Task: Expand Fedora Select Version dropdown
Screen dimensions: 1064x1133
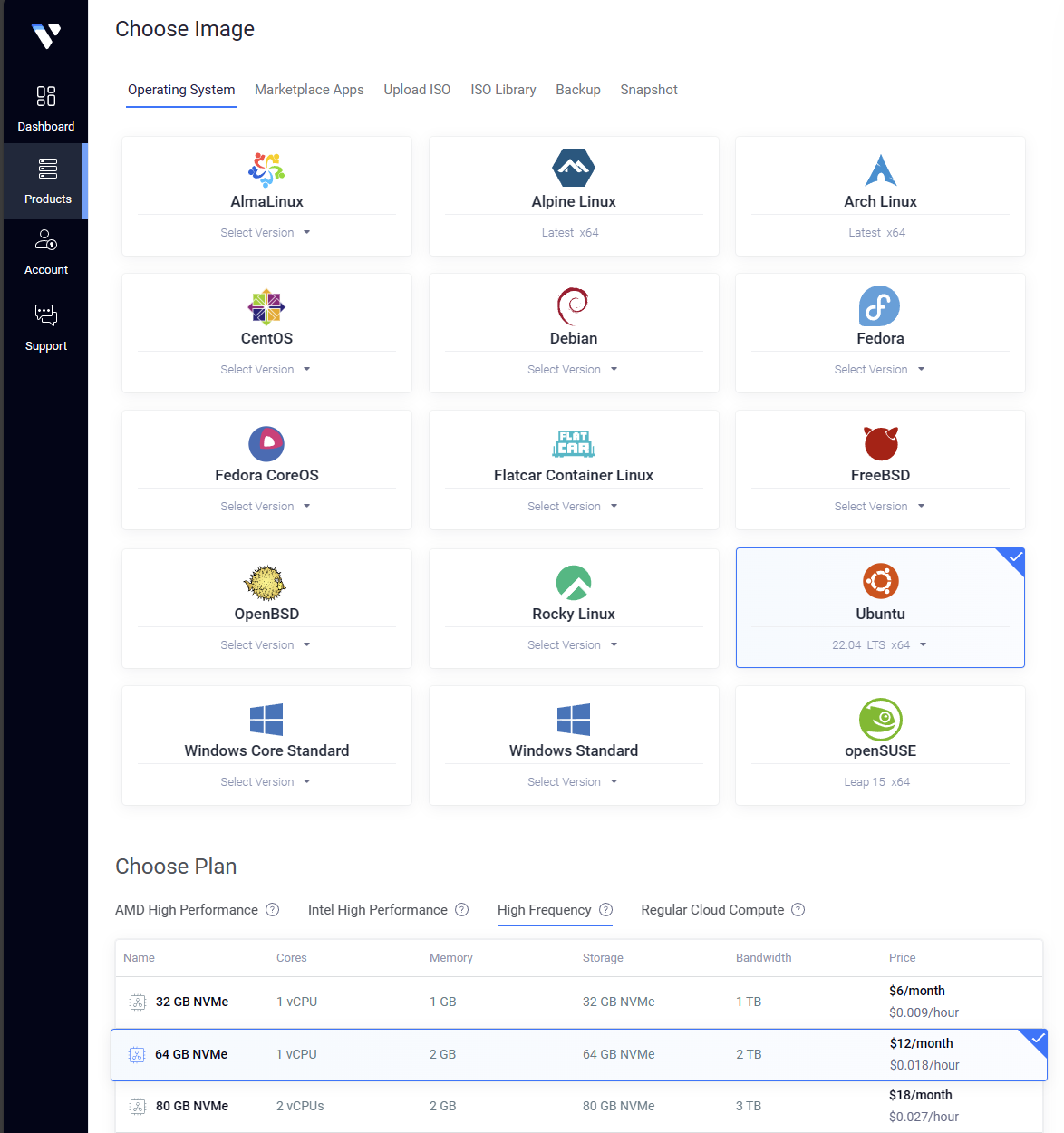Action: coord(879,370)
